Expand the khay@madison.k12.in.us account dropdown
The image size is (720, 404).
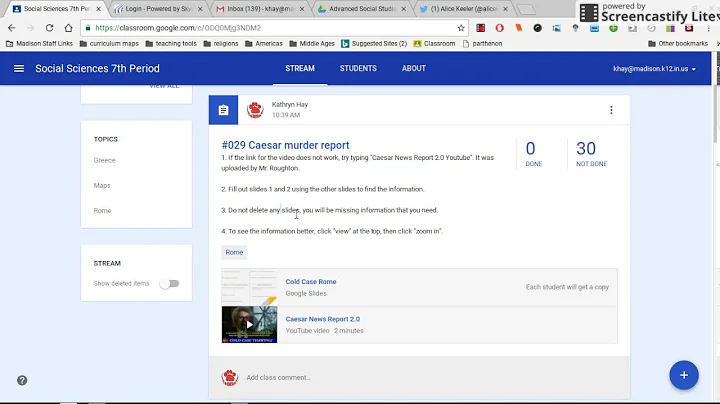click(x=654, y=69)
